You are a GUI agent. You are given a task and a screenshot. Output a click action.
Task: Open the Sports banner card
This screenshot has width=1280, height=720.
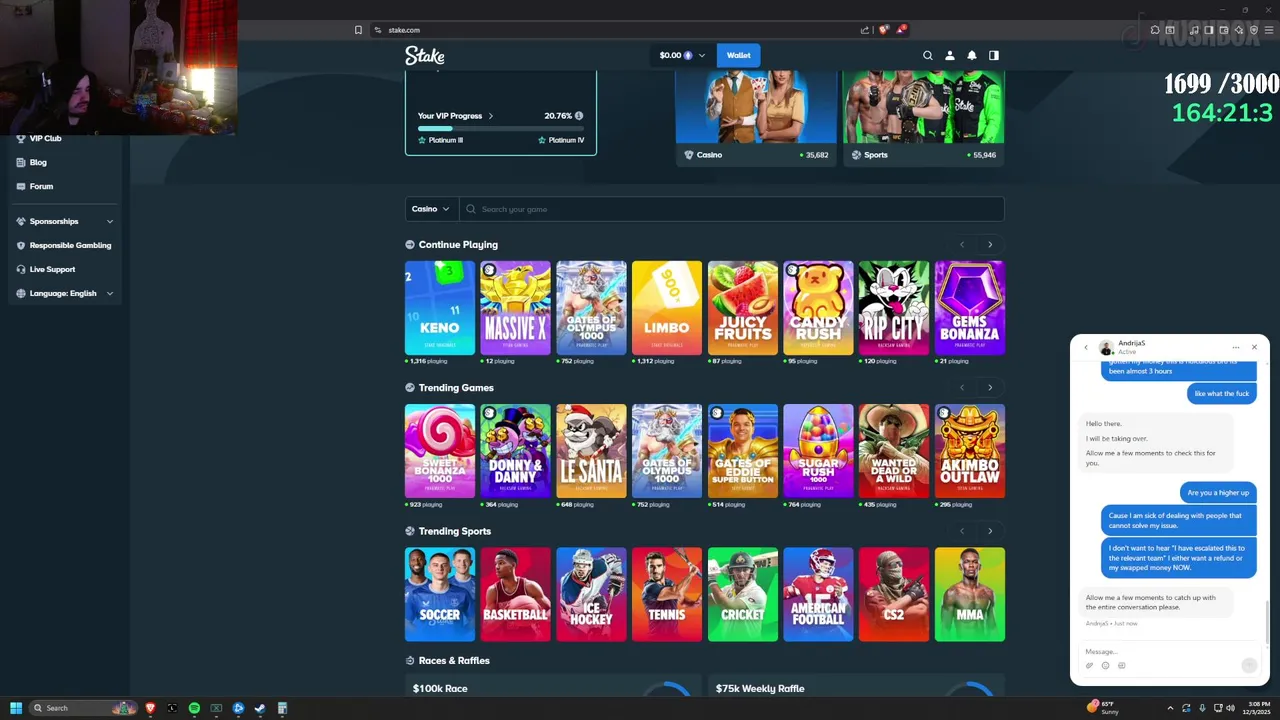pos(924,118)
